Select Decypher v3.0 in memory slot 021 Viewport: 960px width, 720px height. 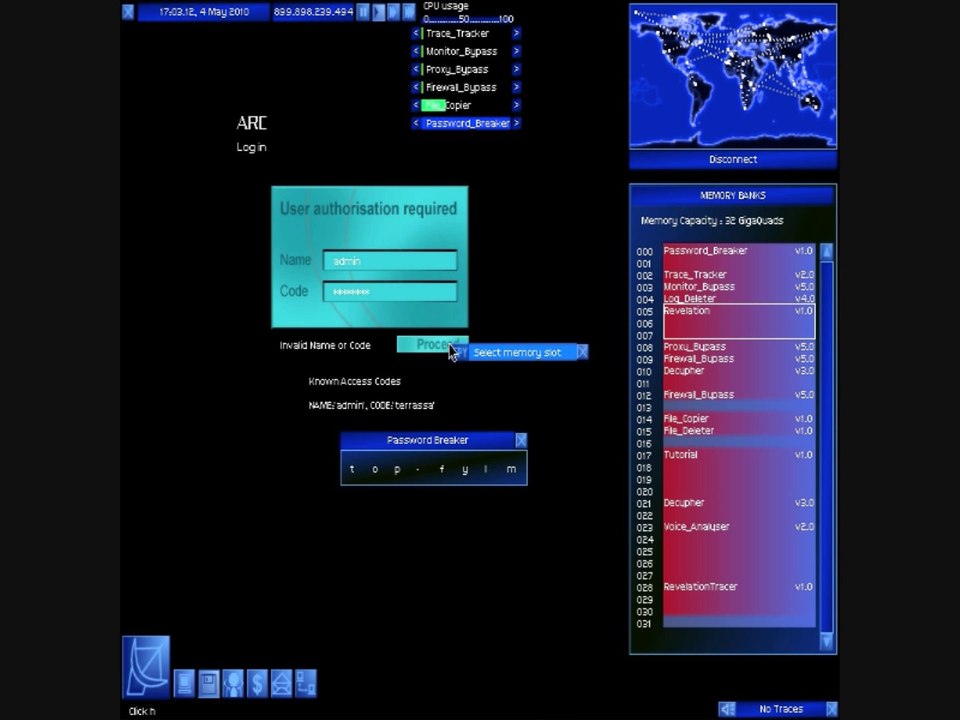[x=739, y=503]
